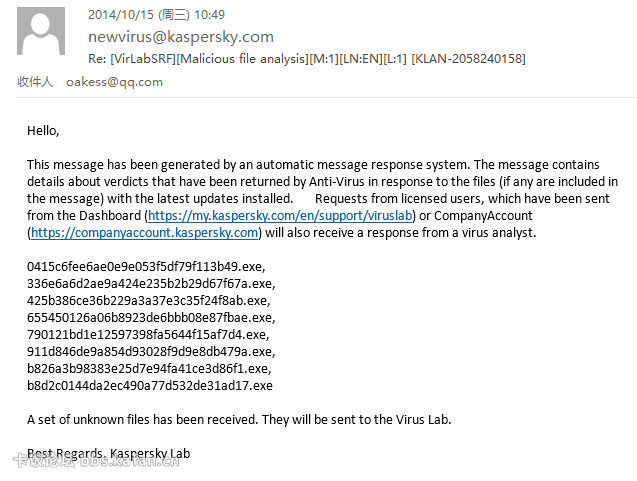The width and height of the screenshot is (637, 481).
Task: Click file name b826a3b98383e25d7e94fa41ce3d86f1.exe
Action: (x=149, y=368)
